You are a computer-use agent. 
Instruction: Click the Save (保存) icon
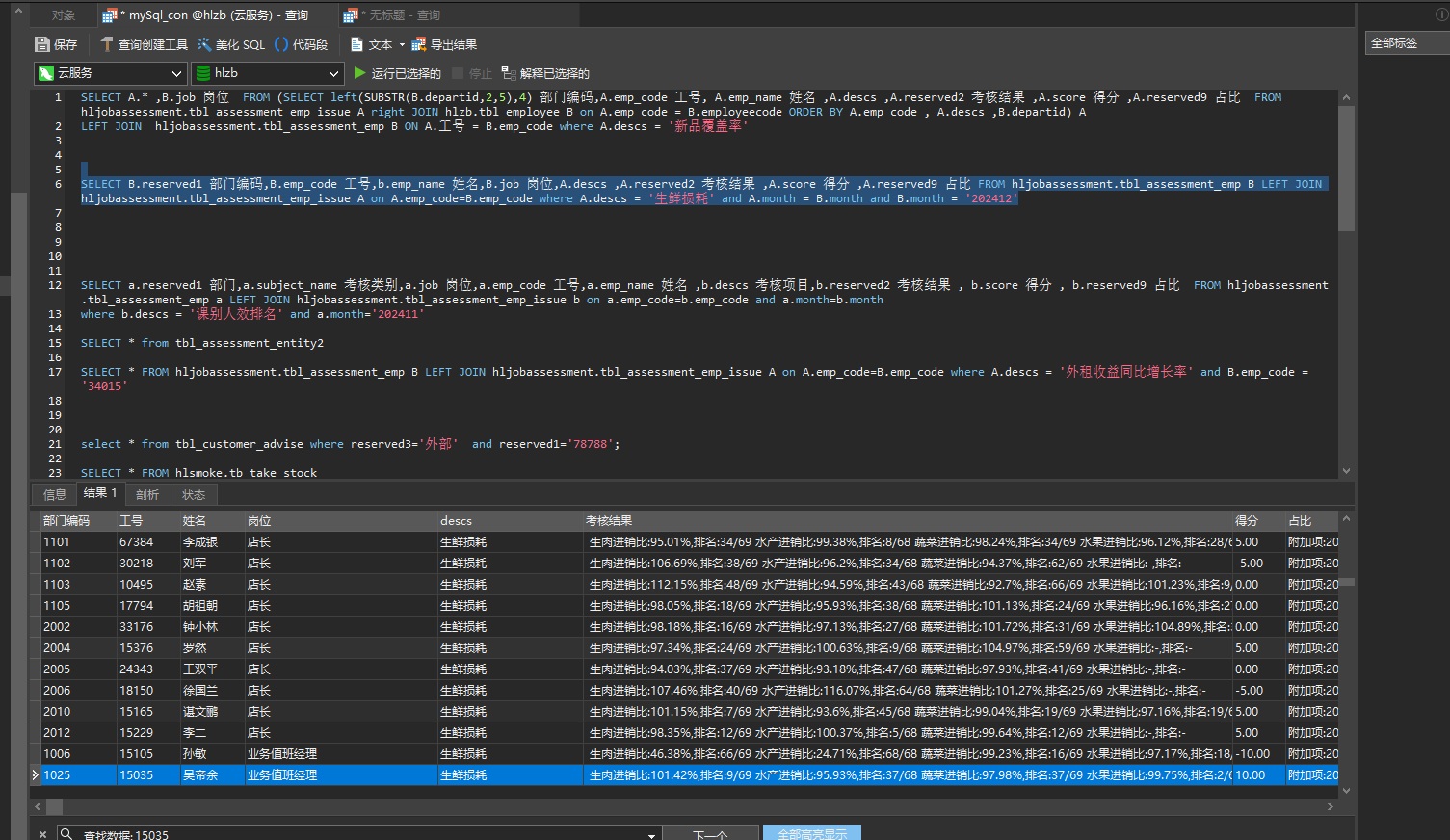pos(42,44)
